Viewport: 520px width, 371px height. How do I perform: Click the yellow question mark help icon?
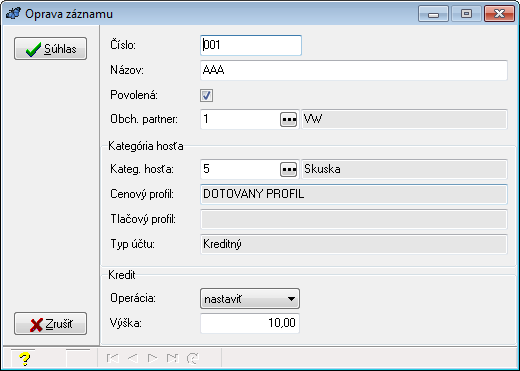click(25, 359)
